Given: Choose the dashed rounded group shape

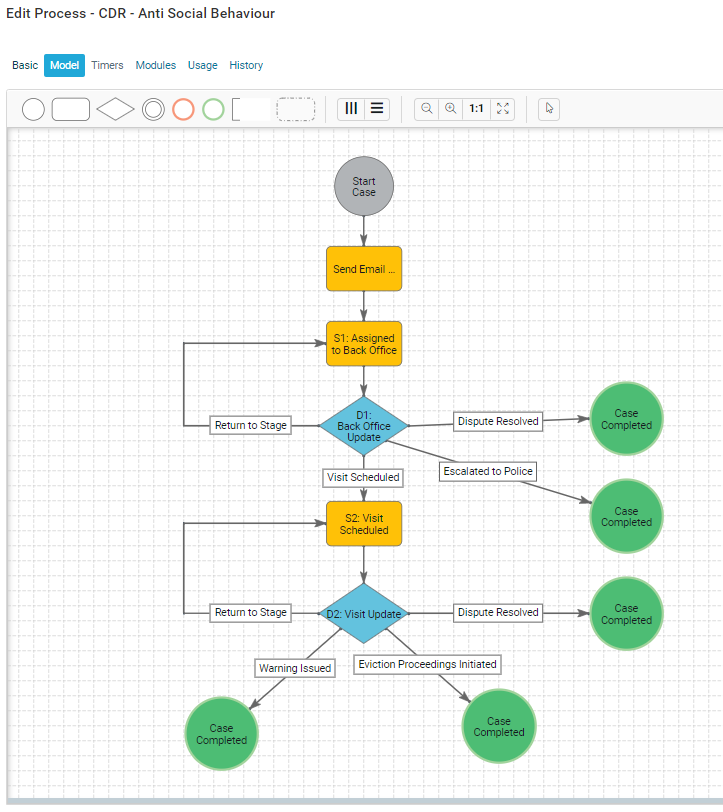Looking at the screenshot, I should click(295, 109).
